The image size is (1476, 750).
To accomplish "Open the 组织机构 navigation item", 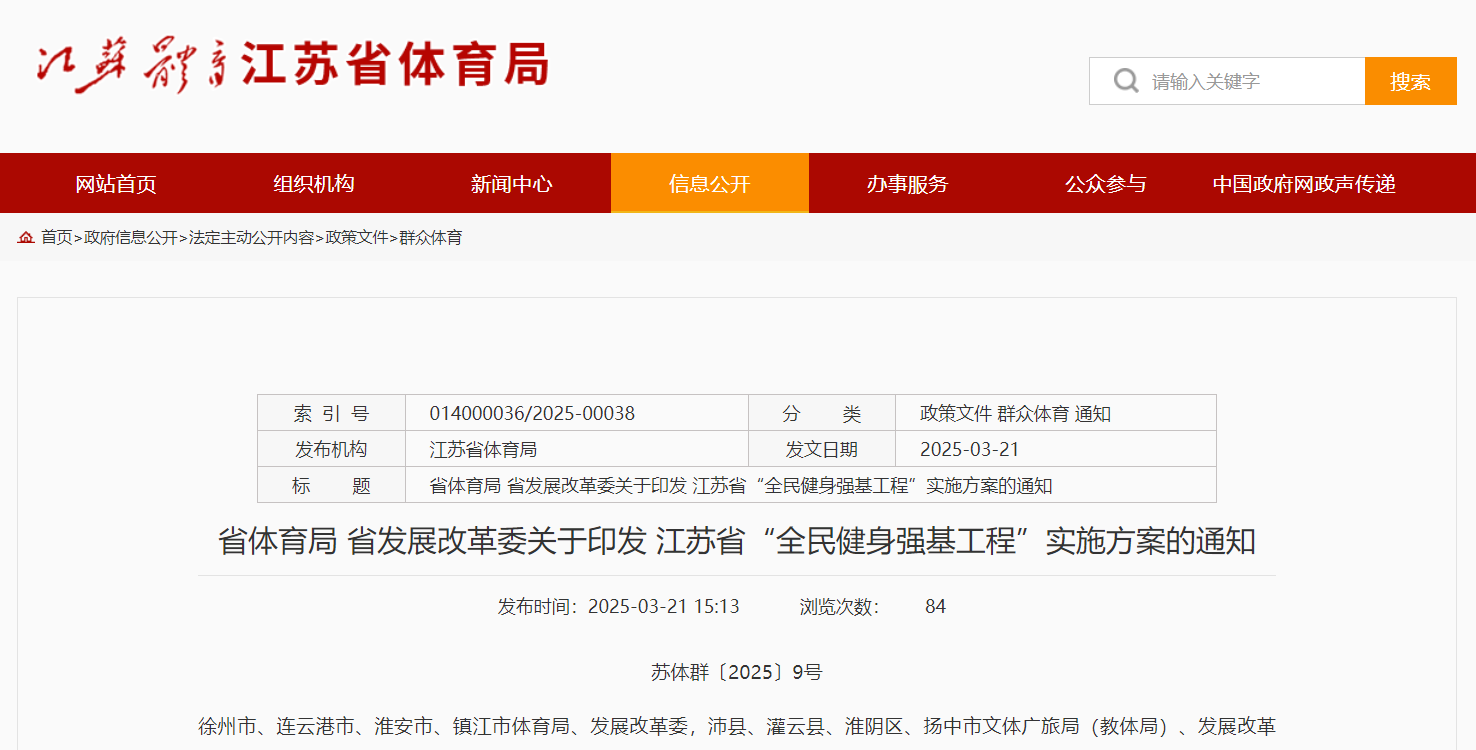I will 314,184.
